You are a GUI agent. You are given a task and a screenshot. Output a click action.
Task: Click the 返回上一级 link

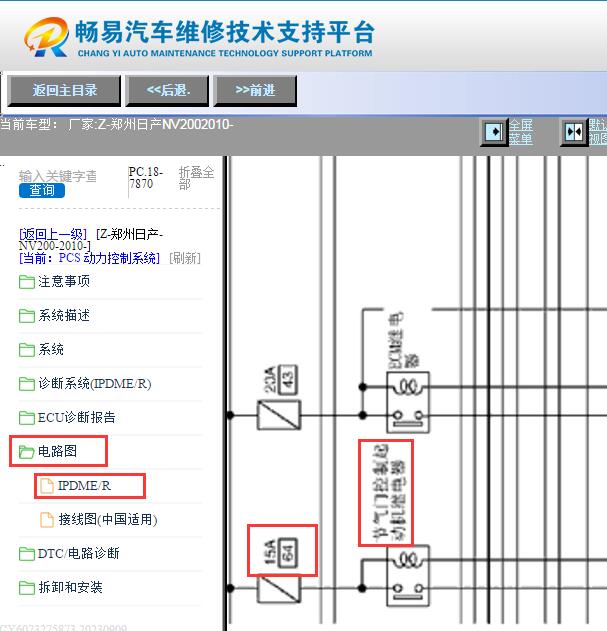(x=53, y=234)
